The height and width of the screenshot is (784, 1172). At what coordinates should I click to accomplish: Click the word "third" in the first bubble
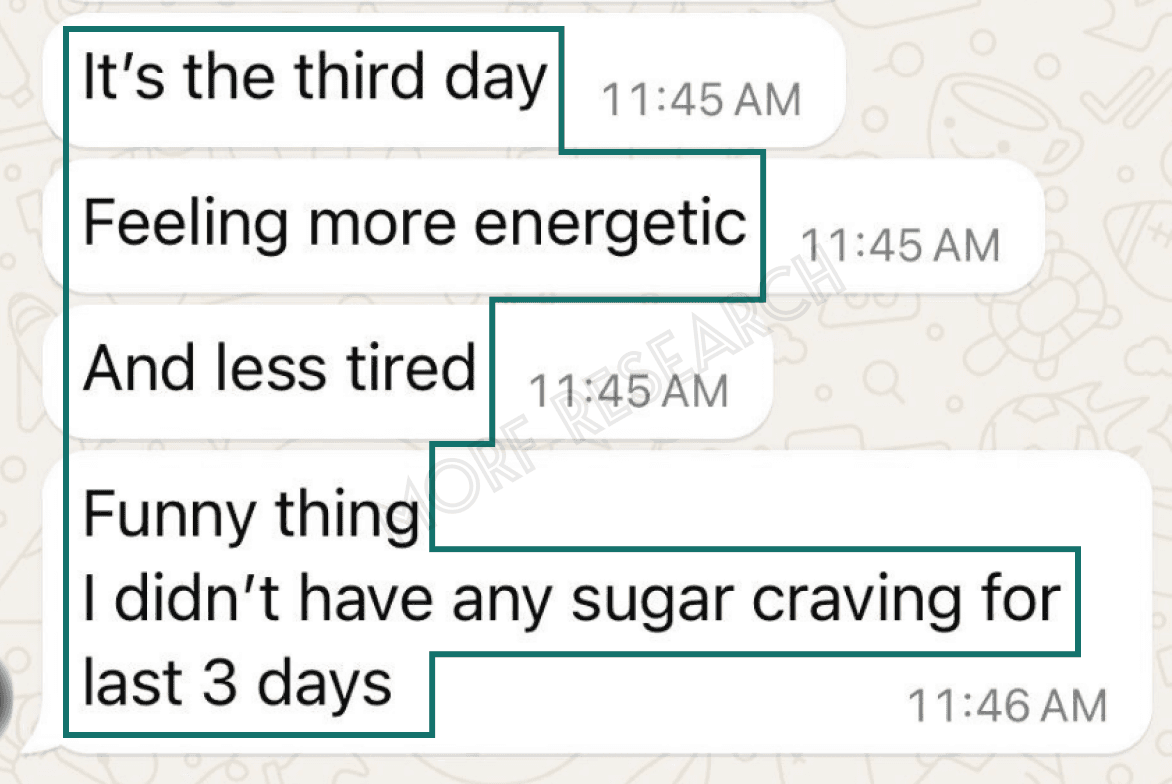360,76
